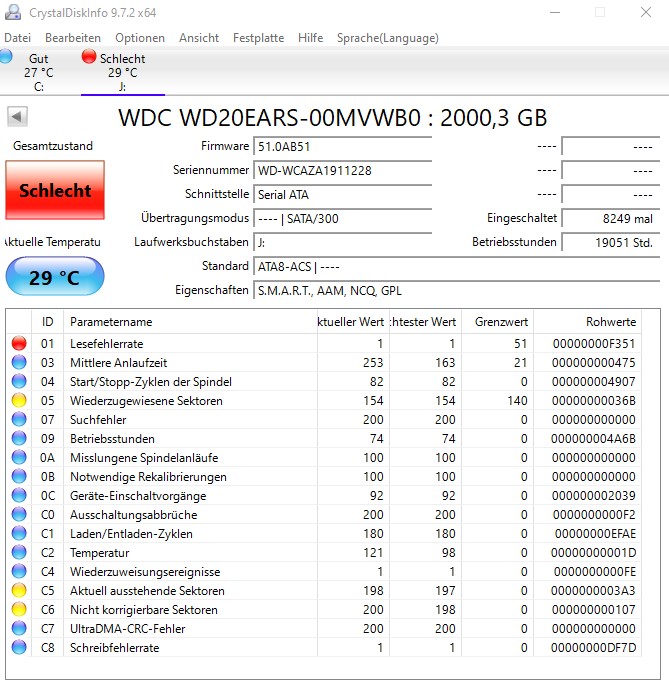This screenshot has width=669, height=688.
Task: Click the 29 °C temperature button
Action: 55,276
